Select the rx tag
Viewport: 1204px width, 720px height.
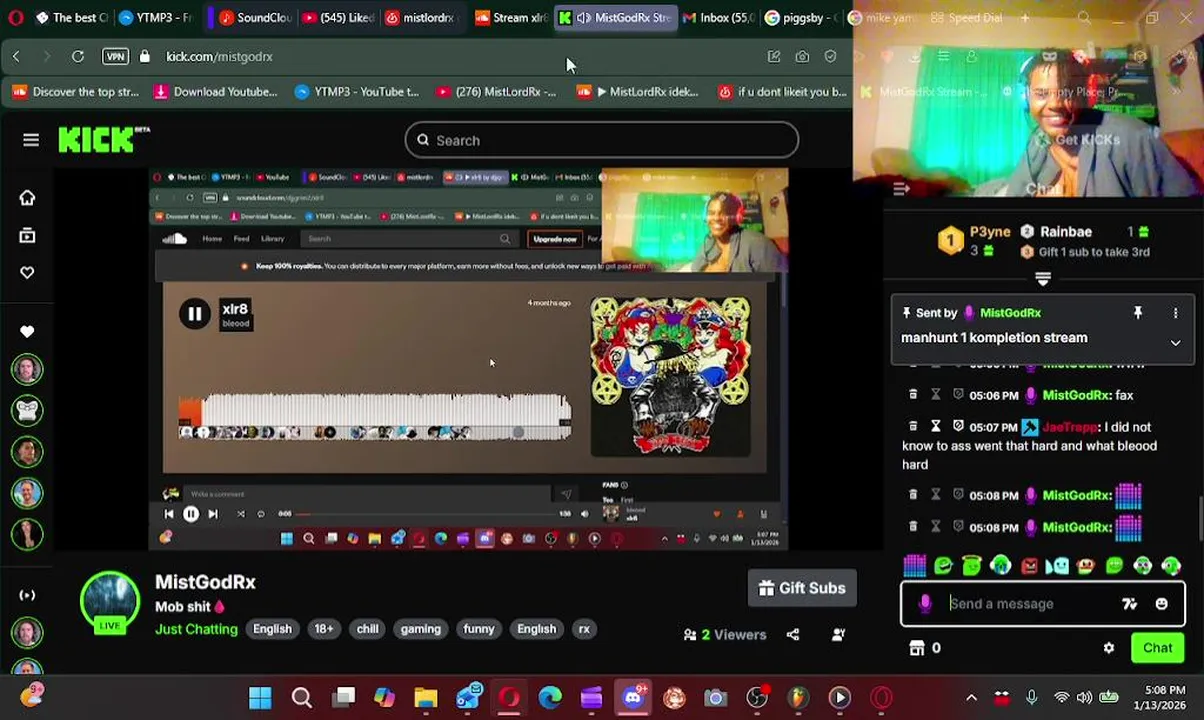(x=584, y=629)
